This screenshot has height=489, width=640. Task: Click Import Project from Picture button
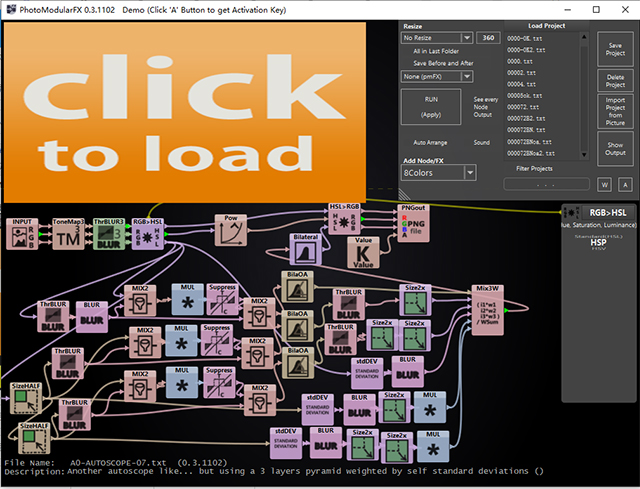615,111
